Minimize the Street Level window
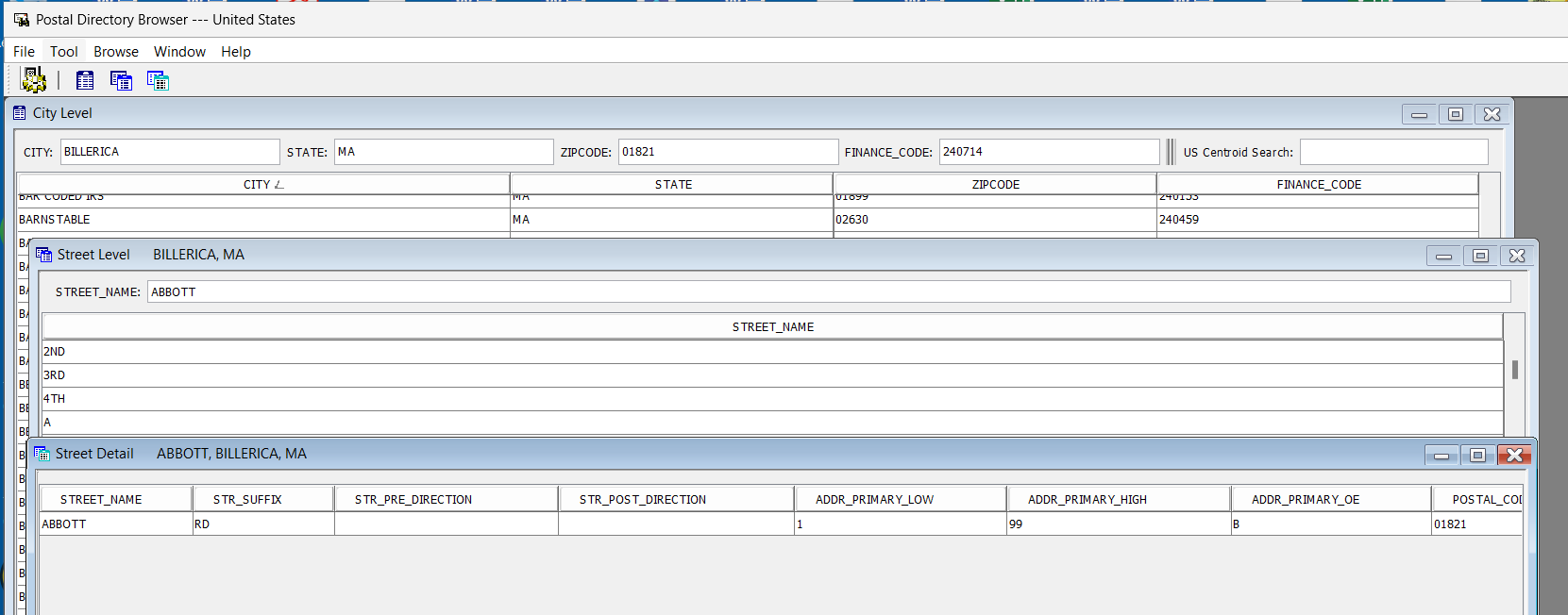1568x615 pixels. click(1443, 256)
